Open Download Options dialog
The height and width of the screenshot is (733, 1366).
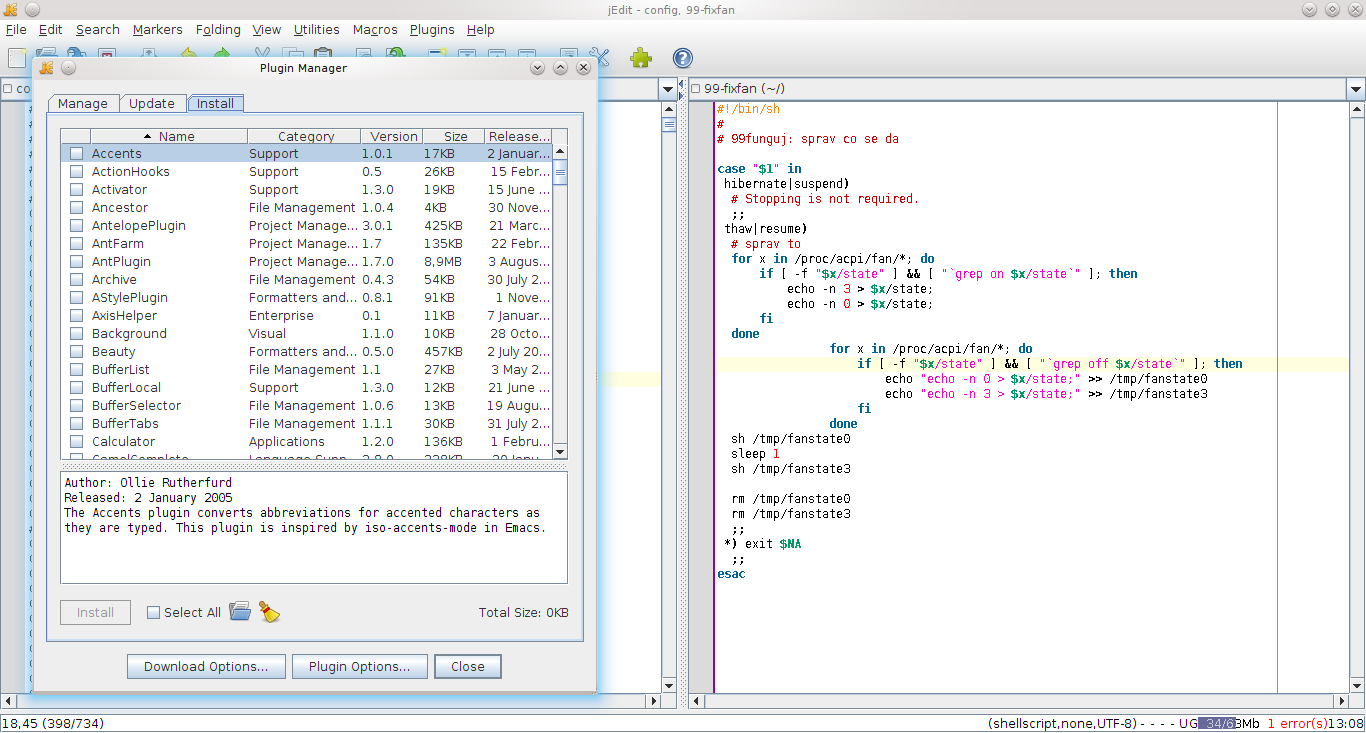pos(206,666)
